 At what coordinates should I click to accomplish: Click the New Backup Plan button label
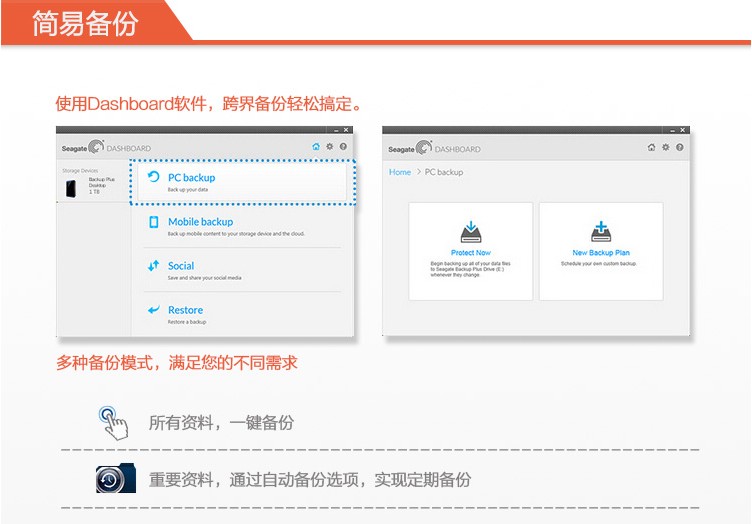(601, 253)
